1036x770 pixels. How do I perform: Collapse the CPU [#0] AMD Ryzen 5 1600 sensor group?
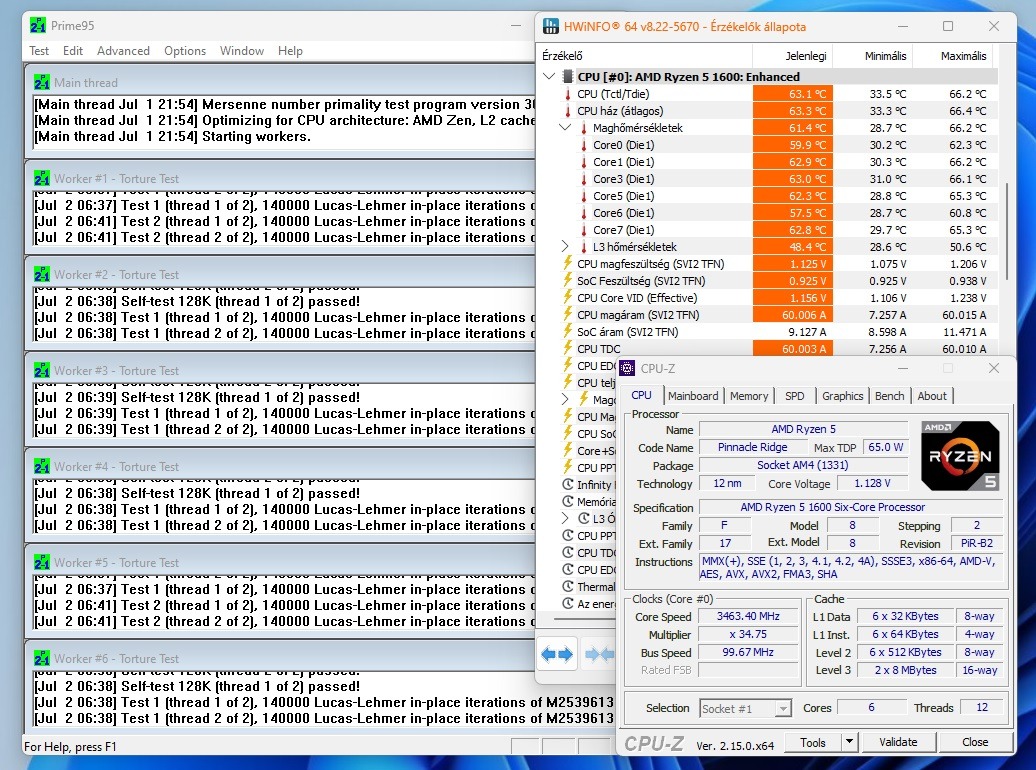549,77
